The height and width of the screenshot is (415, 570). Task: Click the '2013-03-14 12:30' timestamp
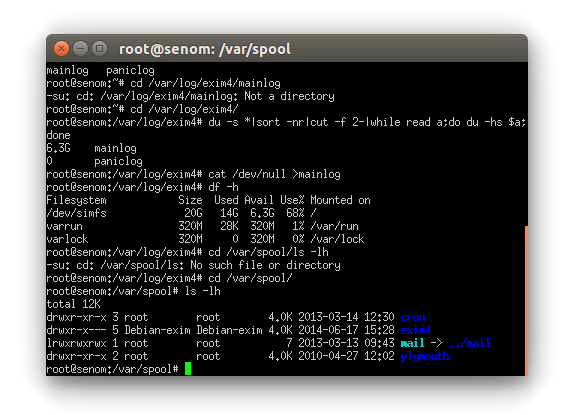tap(346, 317)
